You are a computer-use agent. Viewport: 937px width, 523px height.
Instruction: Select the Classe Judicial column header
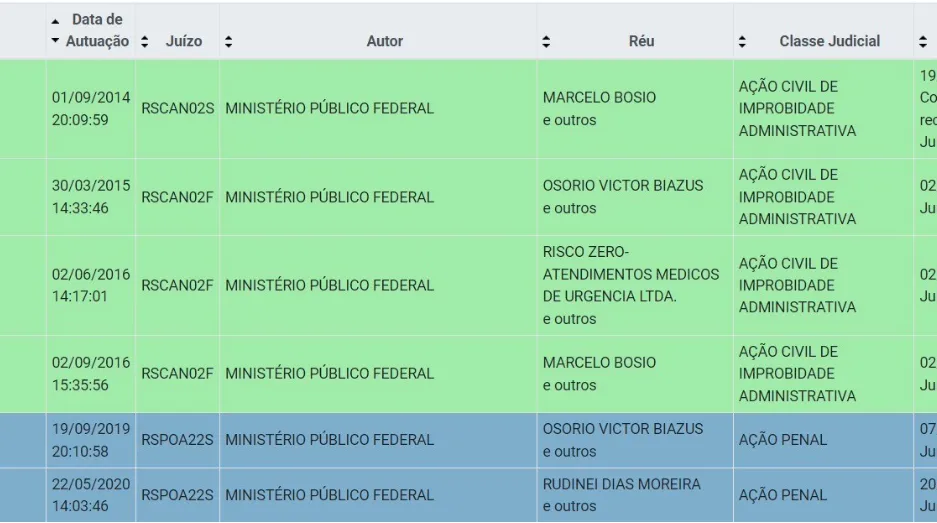[829, 41]
